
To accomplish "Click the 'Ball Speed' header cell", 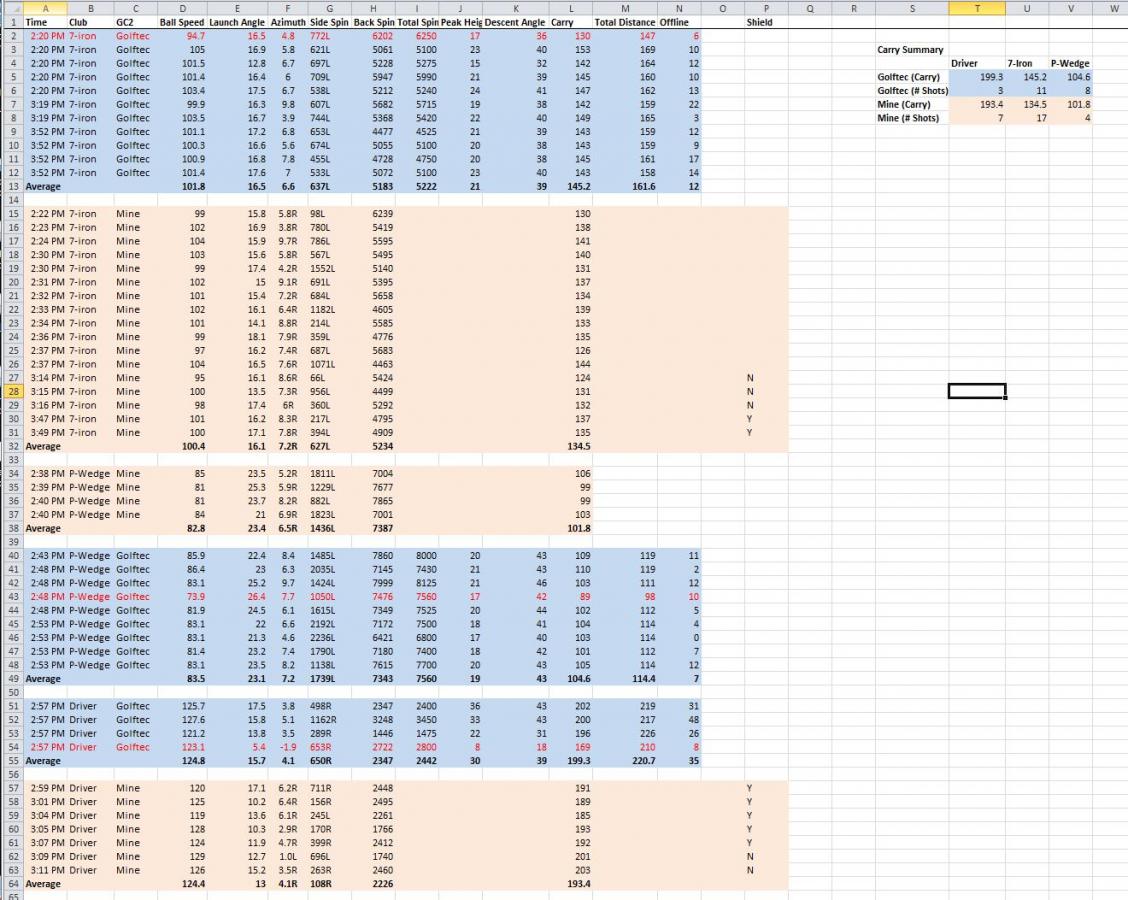I will click(182, 22).
